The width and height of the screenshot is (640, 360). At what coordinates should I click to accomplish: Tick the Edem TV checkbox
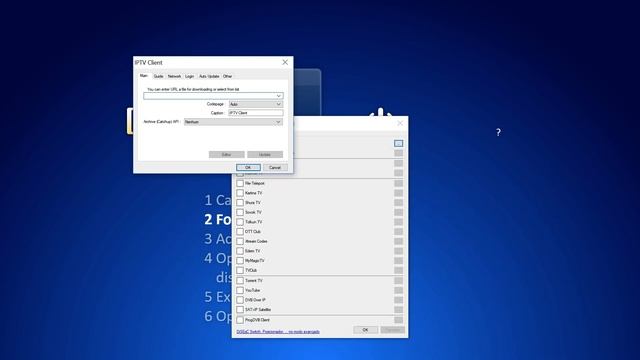point(240,251)
